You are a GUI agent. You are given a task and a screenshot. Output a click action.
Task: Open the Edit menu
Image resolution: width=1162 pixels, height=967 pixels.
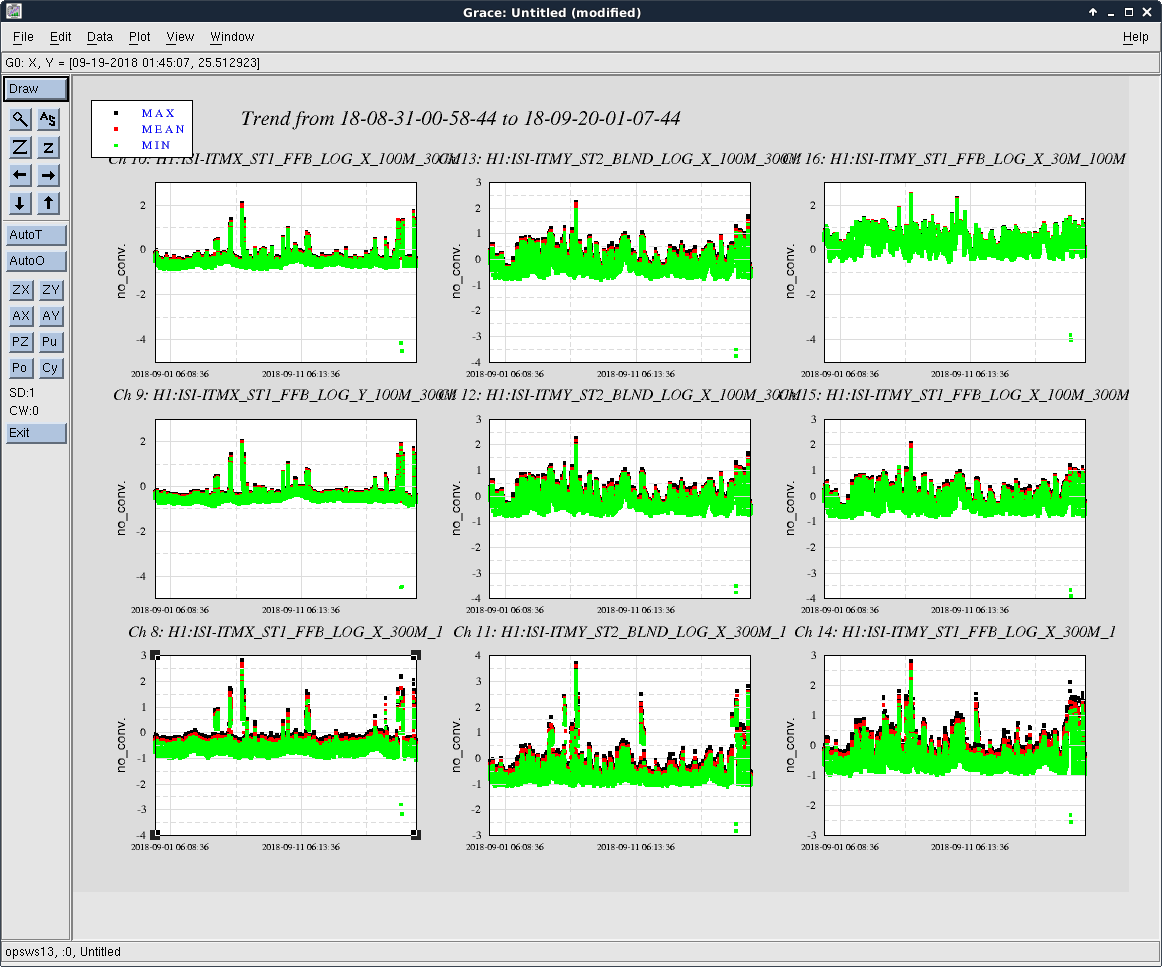[x=60, y=37]
